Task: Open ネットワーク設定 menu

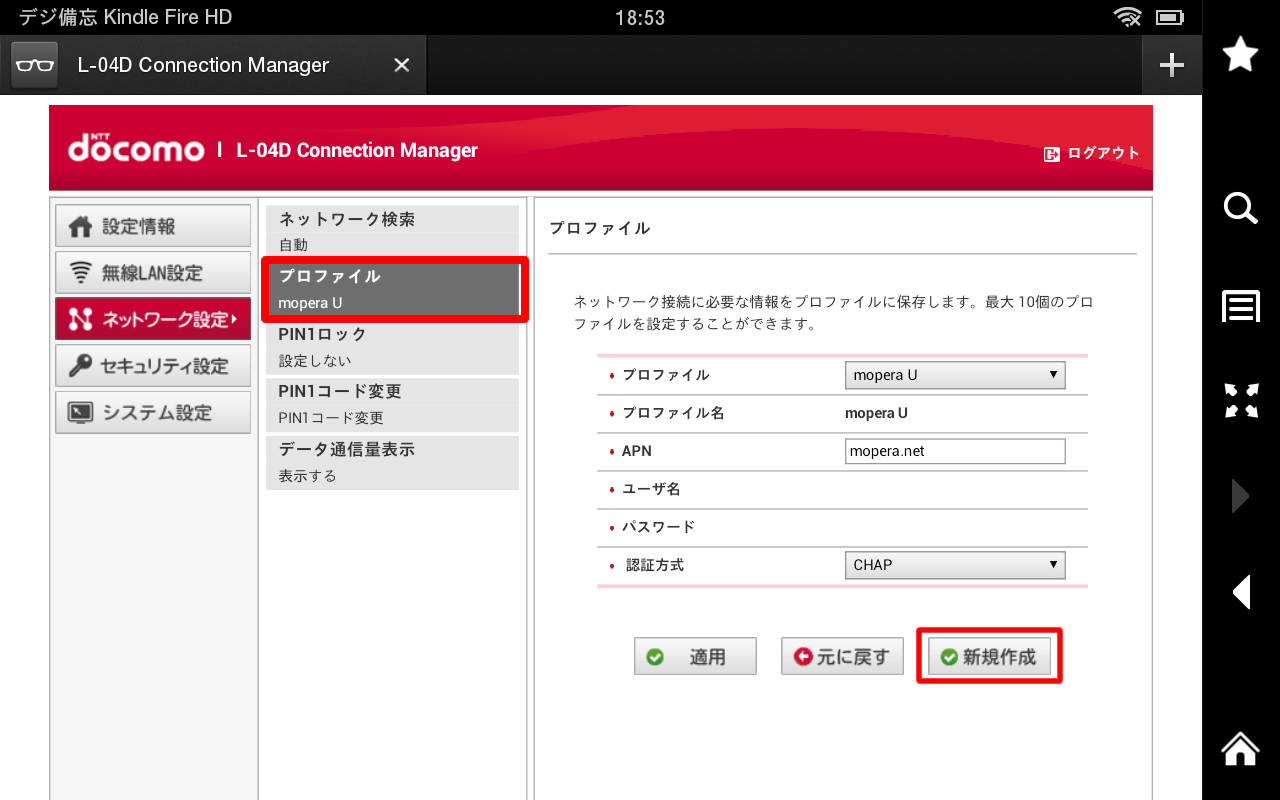Action: [153, 319]
